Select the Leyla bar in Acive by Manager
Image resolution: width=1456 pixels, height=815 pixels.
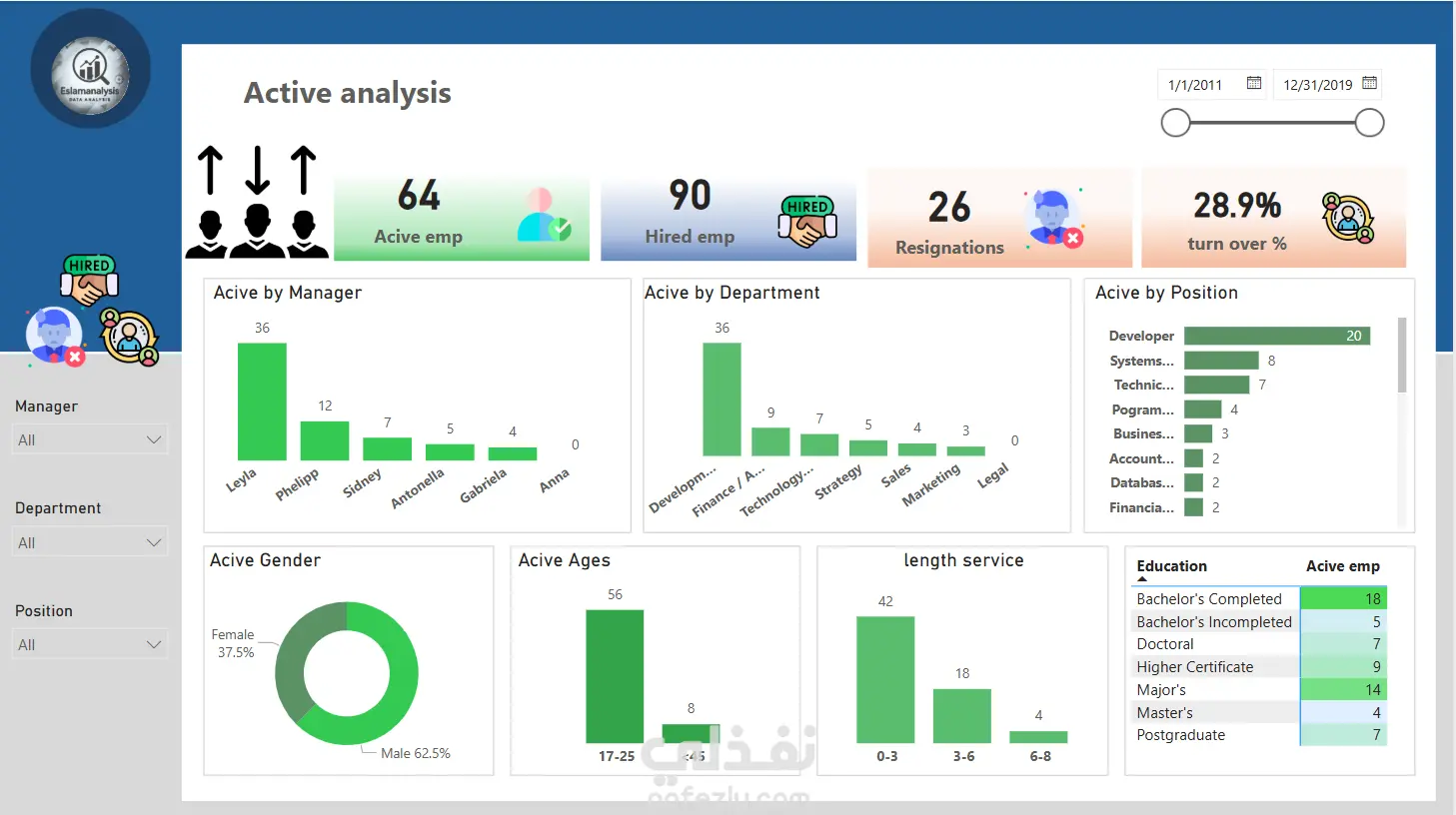(x=262, y=402)
